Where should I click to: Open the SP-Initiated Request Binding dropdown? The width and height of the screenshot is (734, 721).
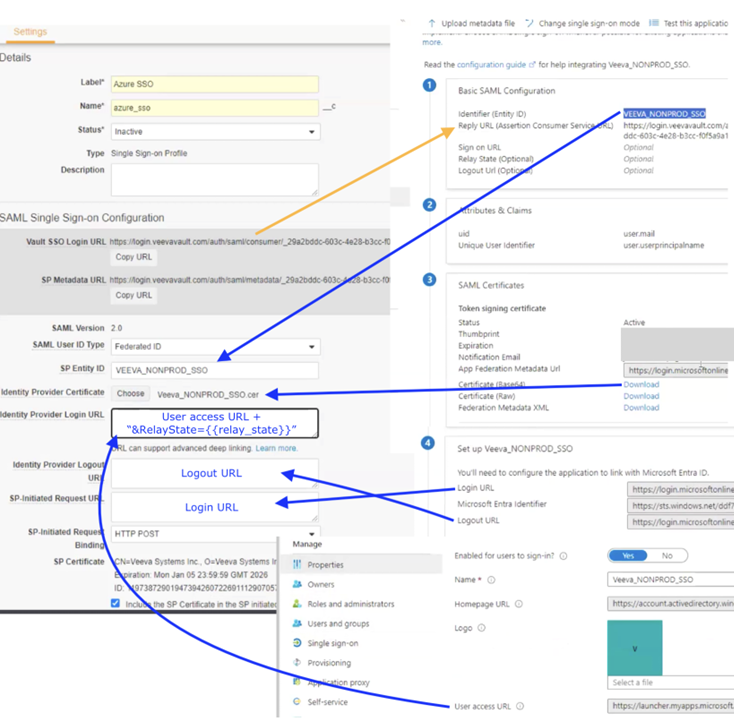(x=215, y=534)
